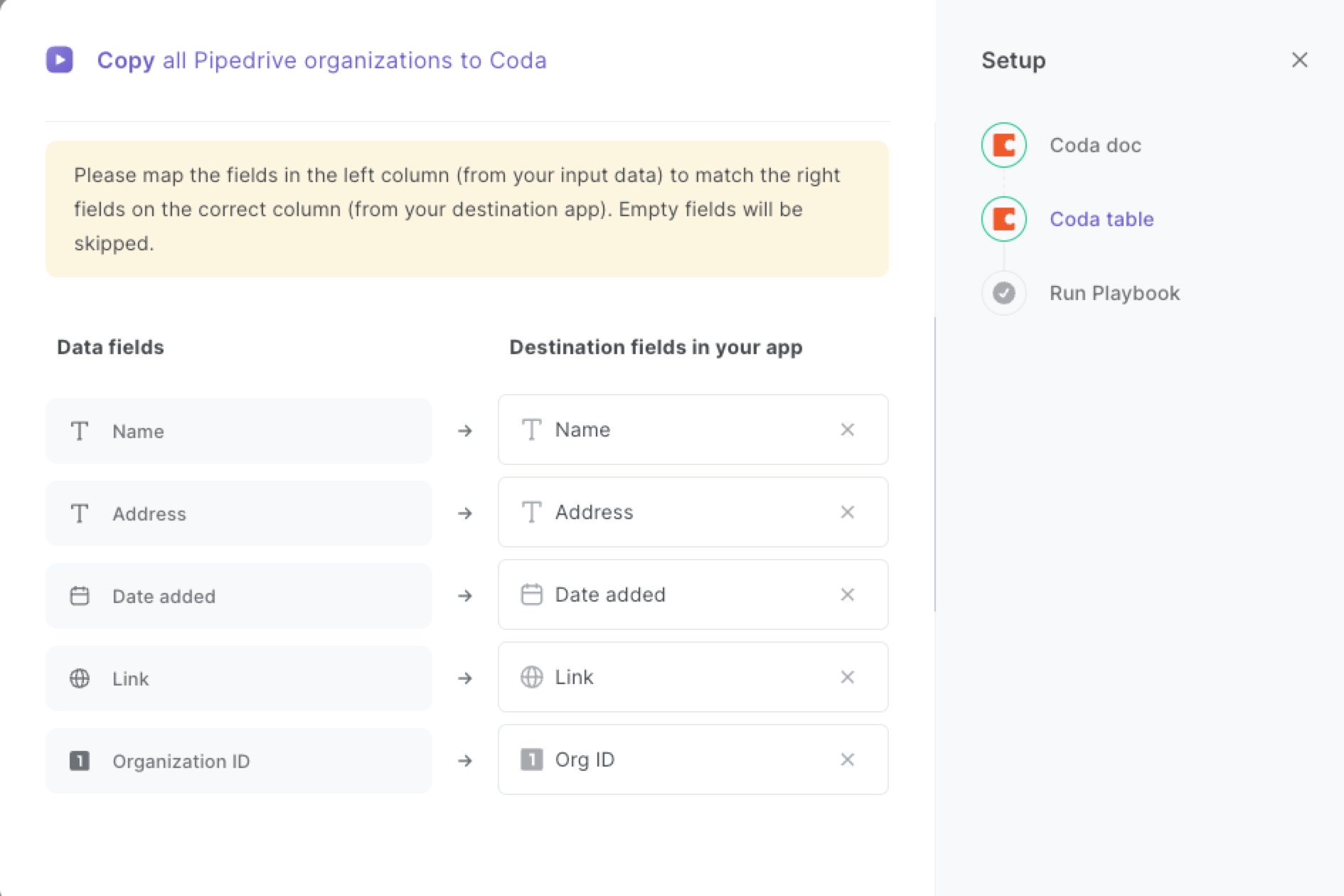The width and height of the screenshot is (1344, 896).
Task: Click the calendar icon in Date added data field
Action: click(x=80, y=596)
